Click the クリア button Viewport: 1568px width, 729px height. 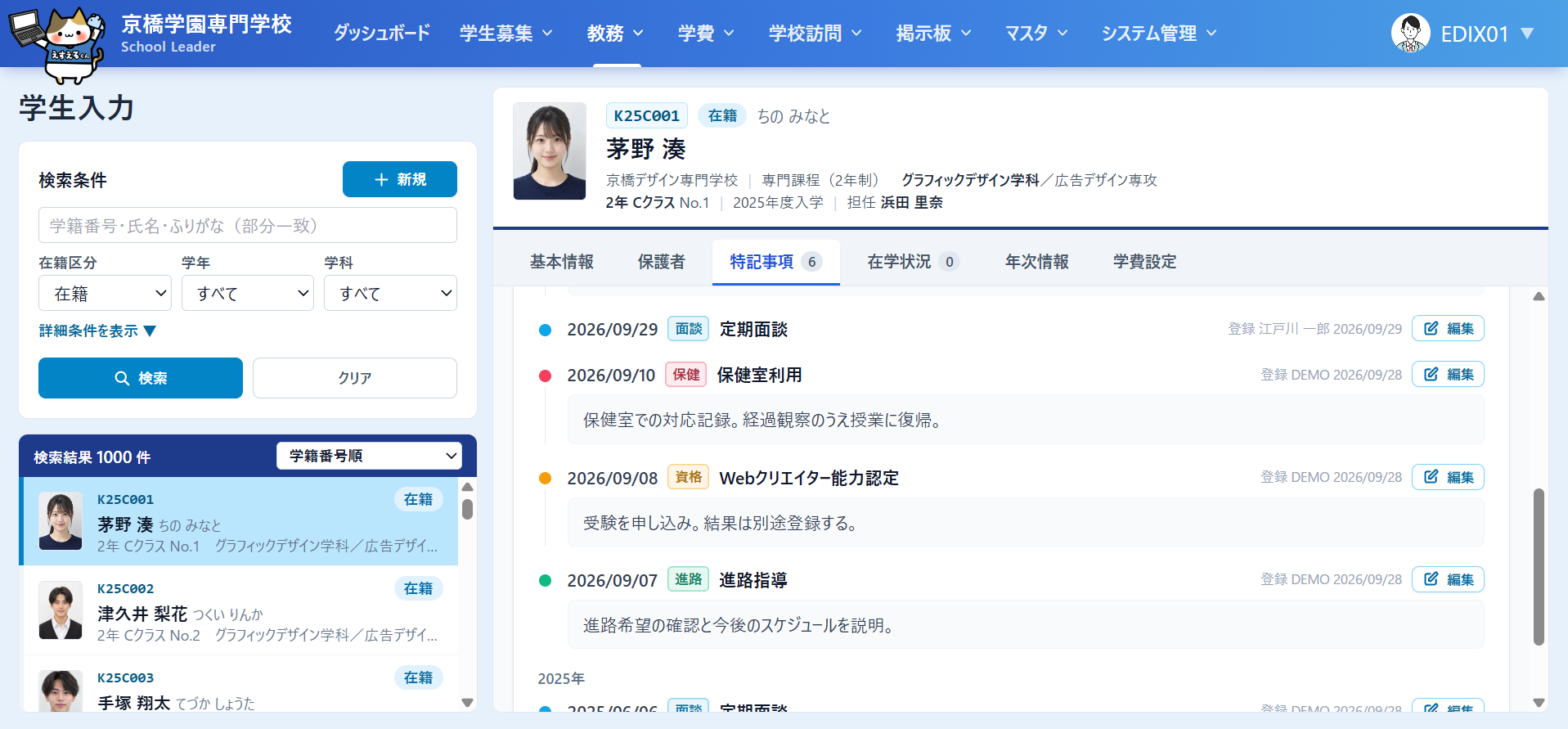click(355, 378)
